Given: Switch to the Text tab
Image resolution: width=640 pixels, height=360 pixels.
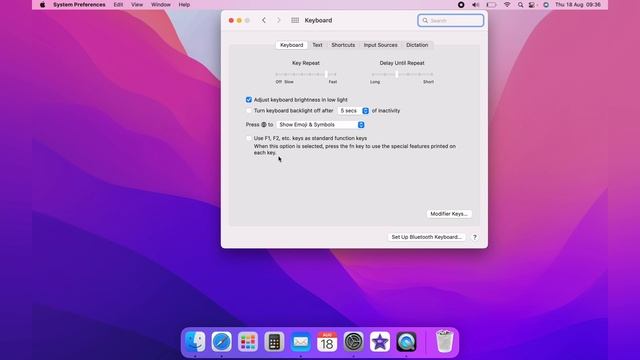Looking at the screenshot, I should 317,45.
